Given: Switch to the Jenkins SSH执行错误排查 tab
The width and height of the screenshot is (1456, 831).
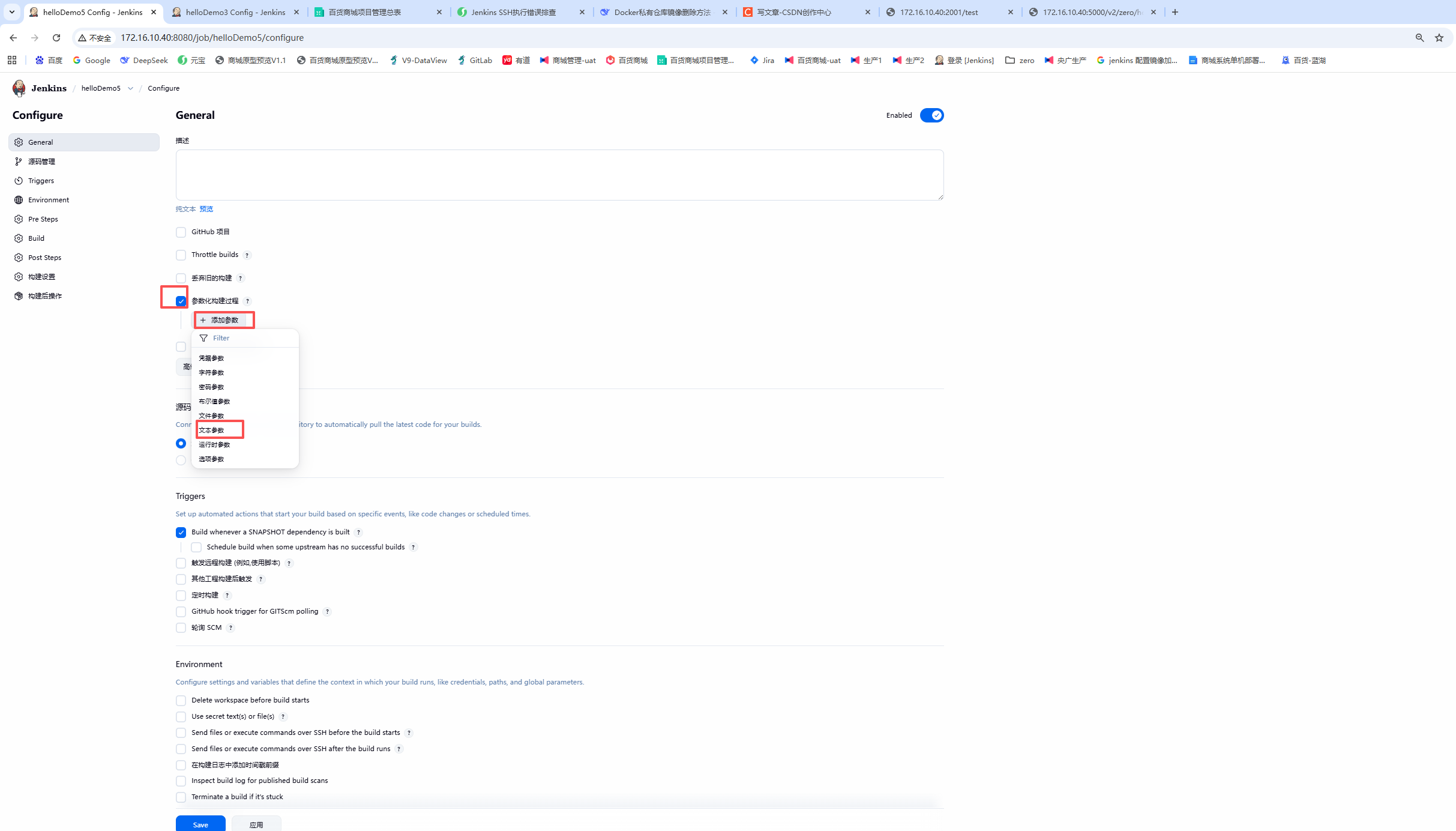Looking at the screenshot, I should coord(520,12).
